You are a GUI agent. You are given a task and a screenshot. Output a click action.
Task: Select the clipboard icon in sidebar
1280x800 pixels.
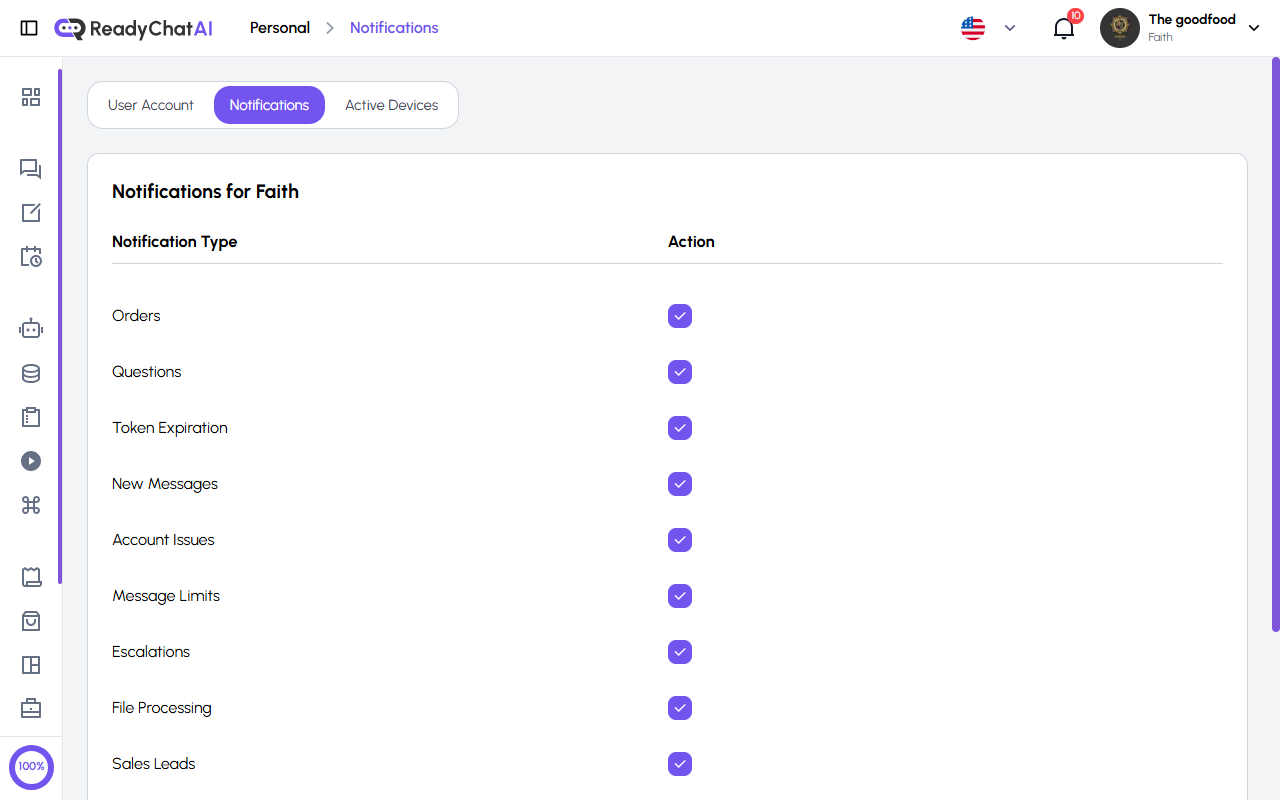pos(31,417)
